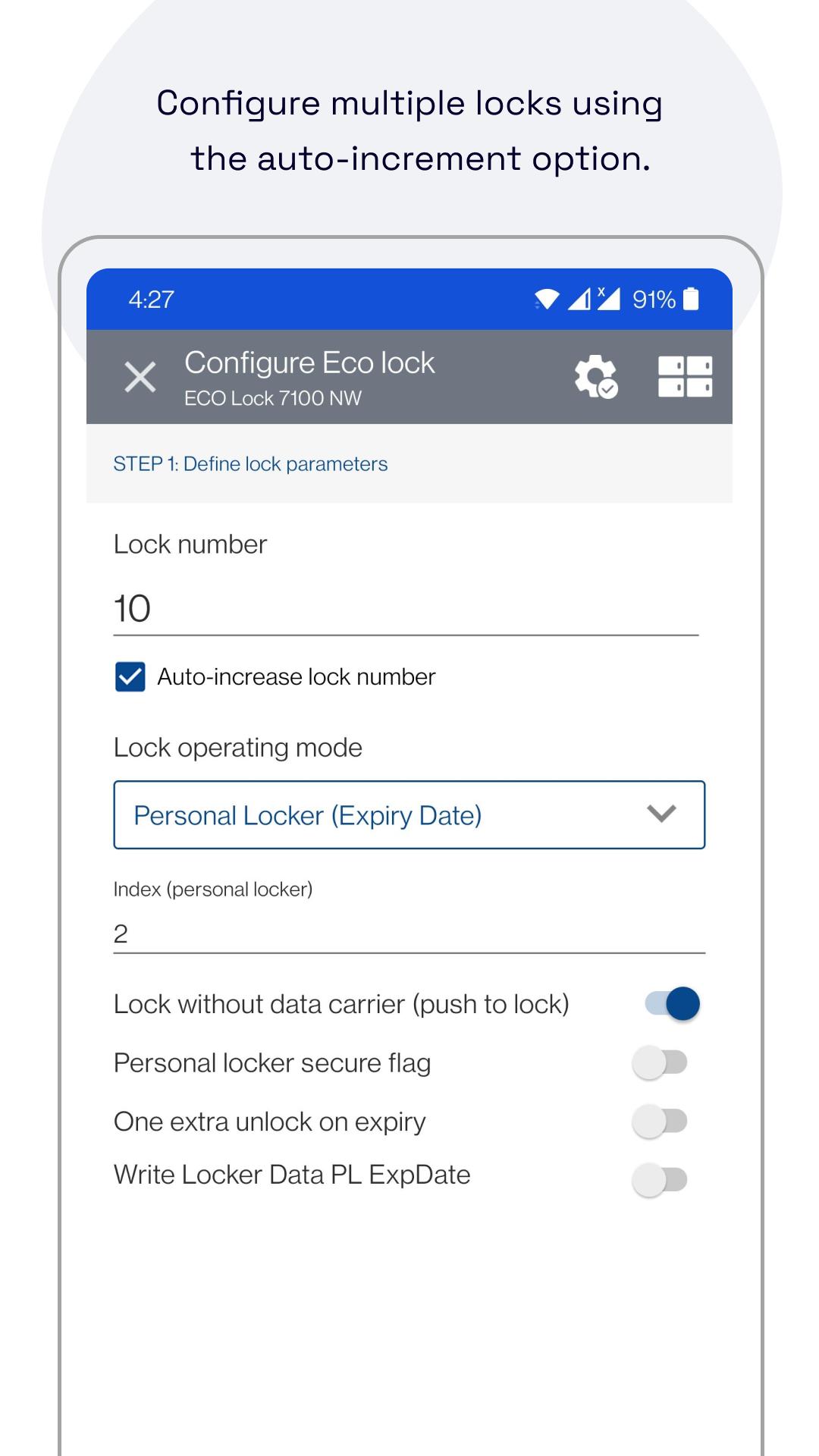Click the dropdown chevron arrow
The image size is (819, 1456).
[661, 814]
